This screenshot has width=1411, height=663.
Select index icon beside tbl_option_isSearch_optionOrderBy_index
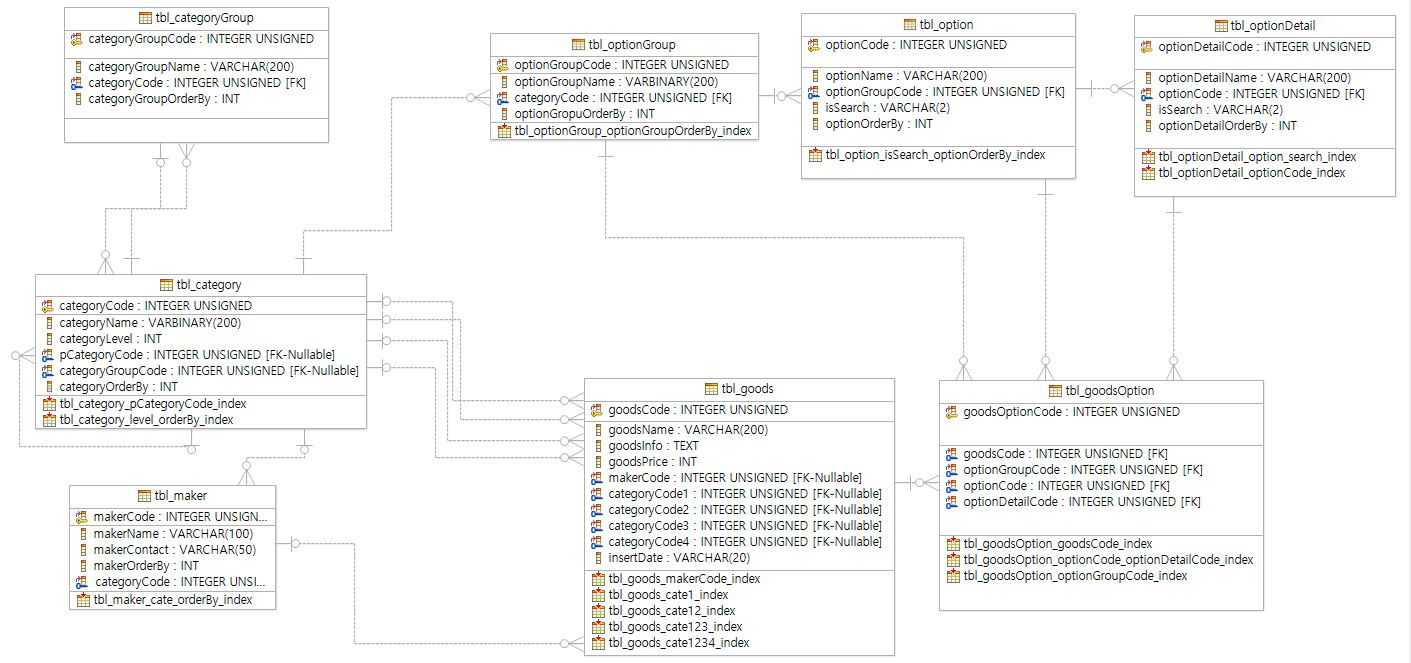coord(815,155)
